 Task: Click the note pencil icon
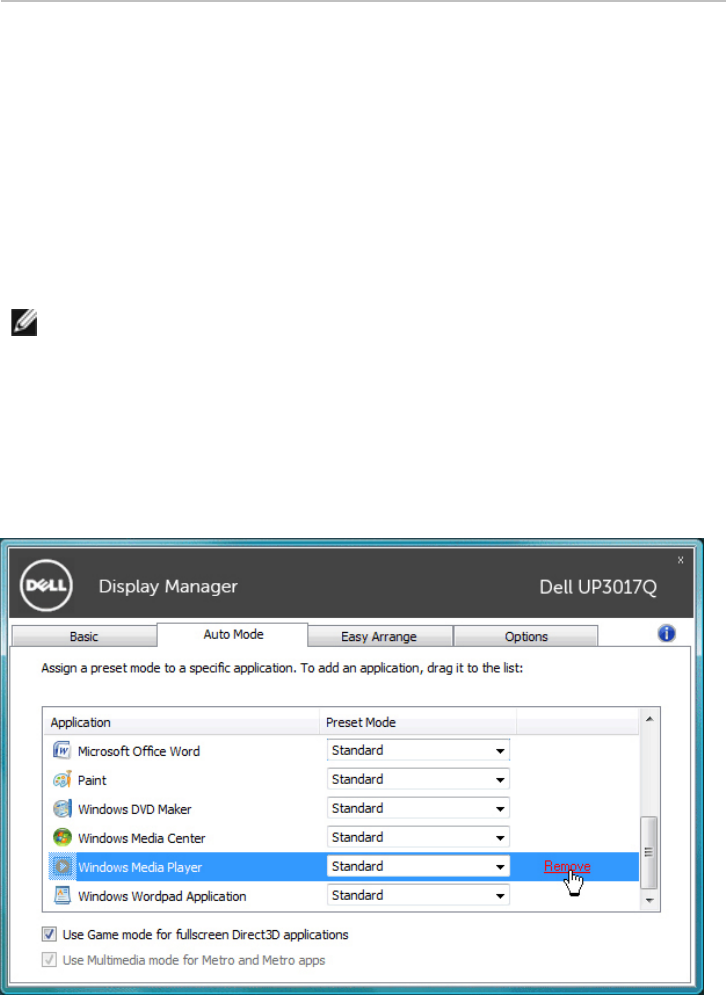(24, 322)
